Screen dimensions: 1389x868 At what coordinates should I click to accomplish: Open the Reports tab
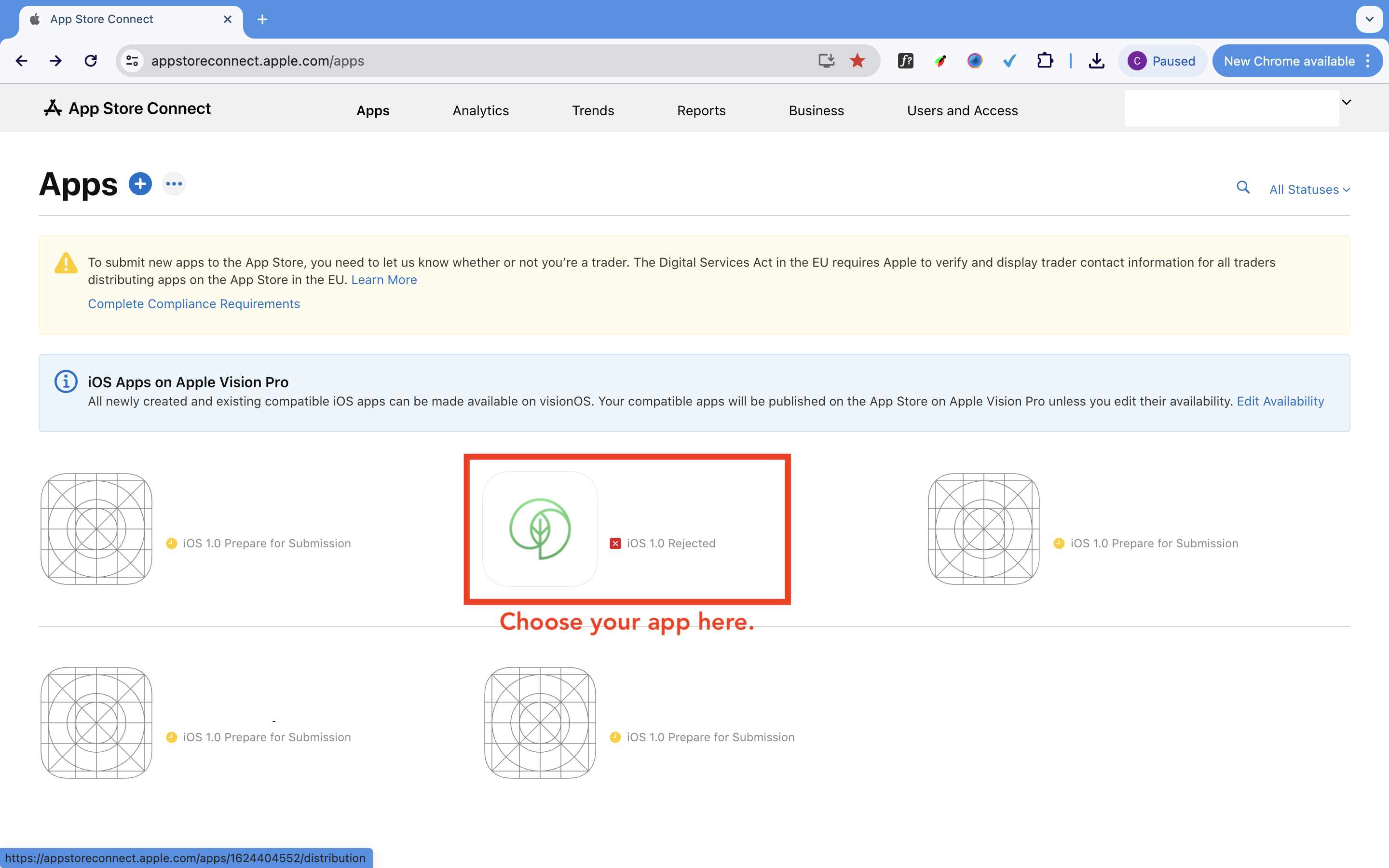click(701, 110)
